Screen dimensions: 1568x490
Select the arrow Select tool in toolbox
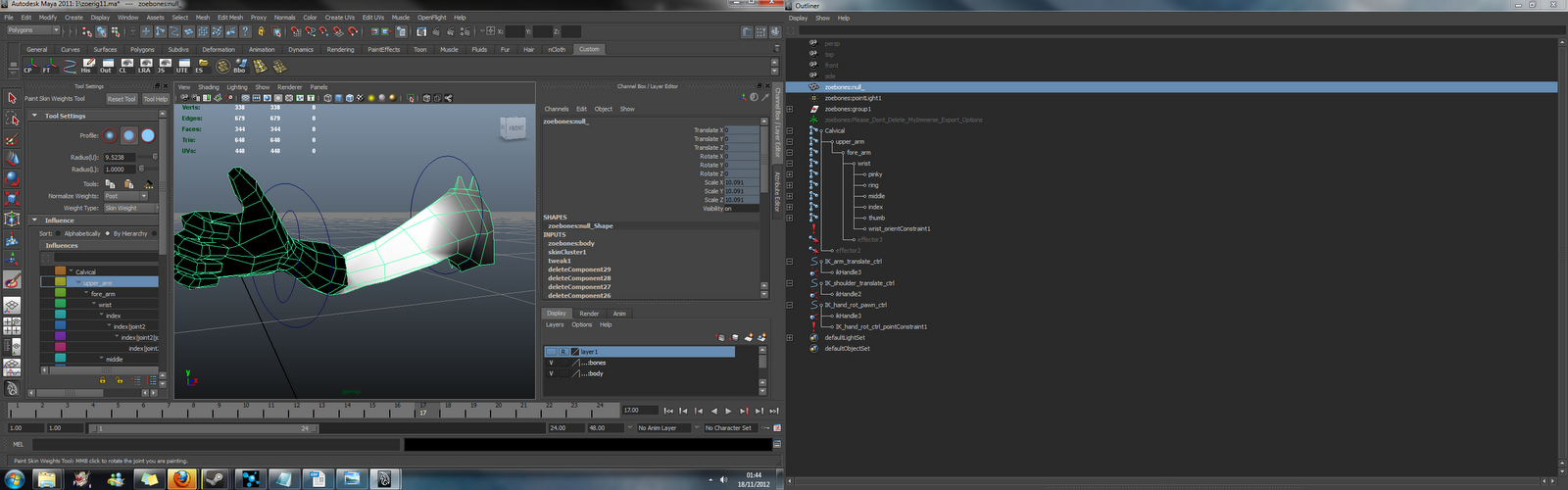pos(12,98)
